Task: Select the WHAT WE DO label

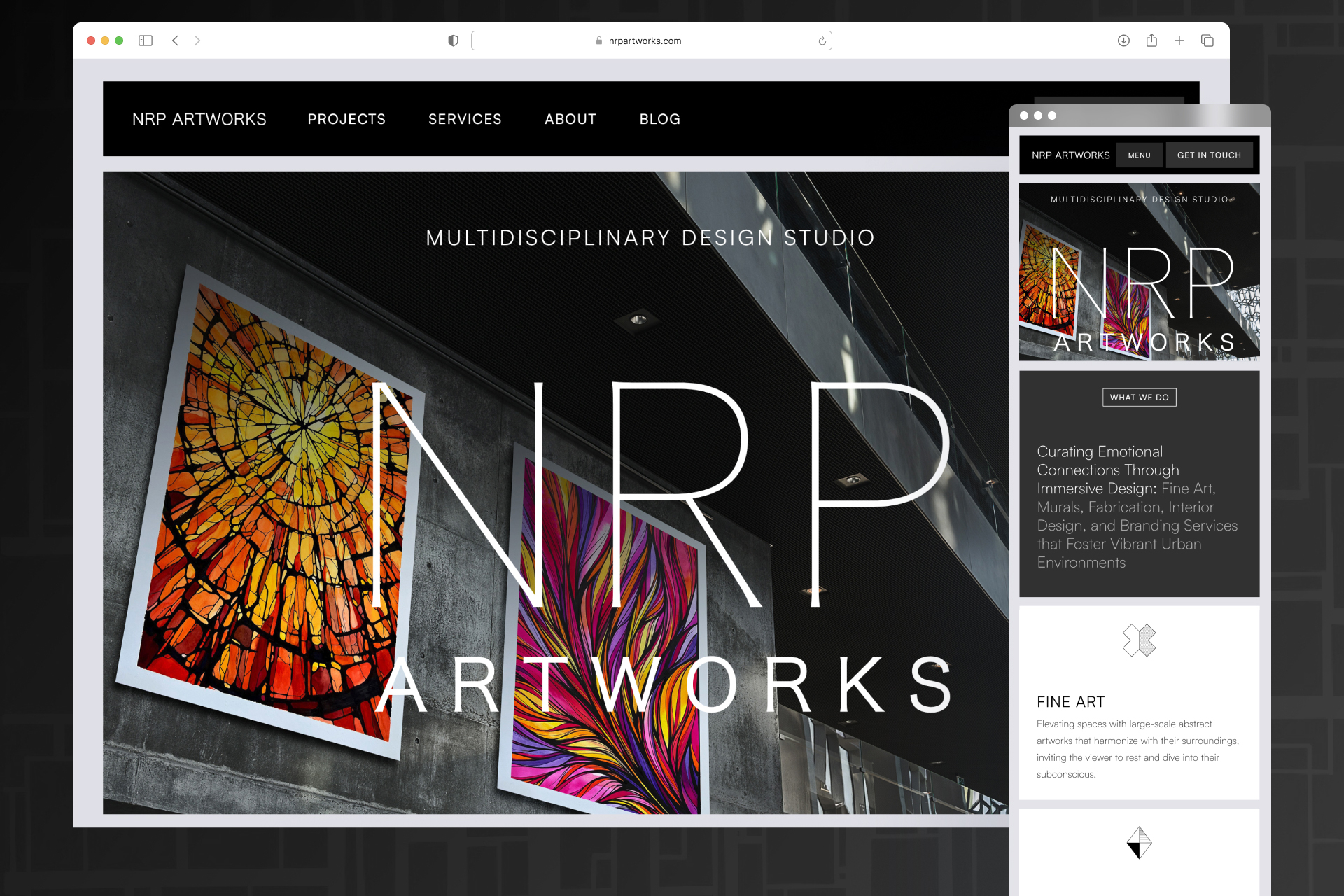Action: [x=1139, y=397]
